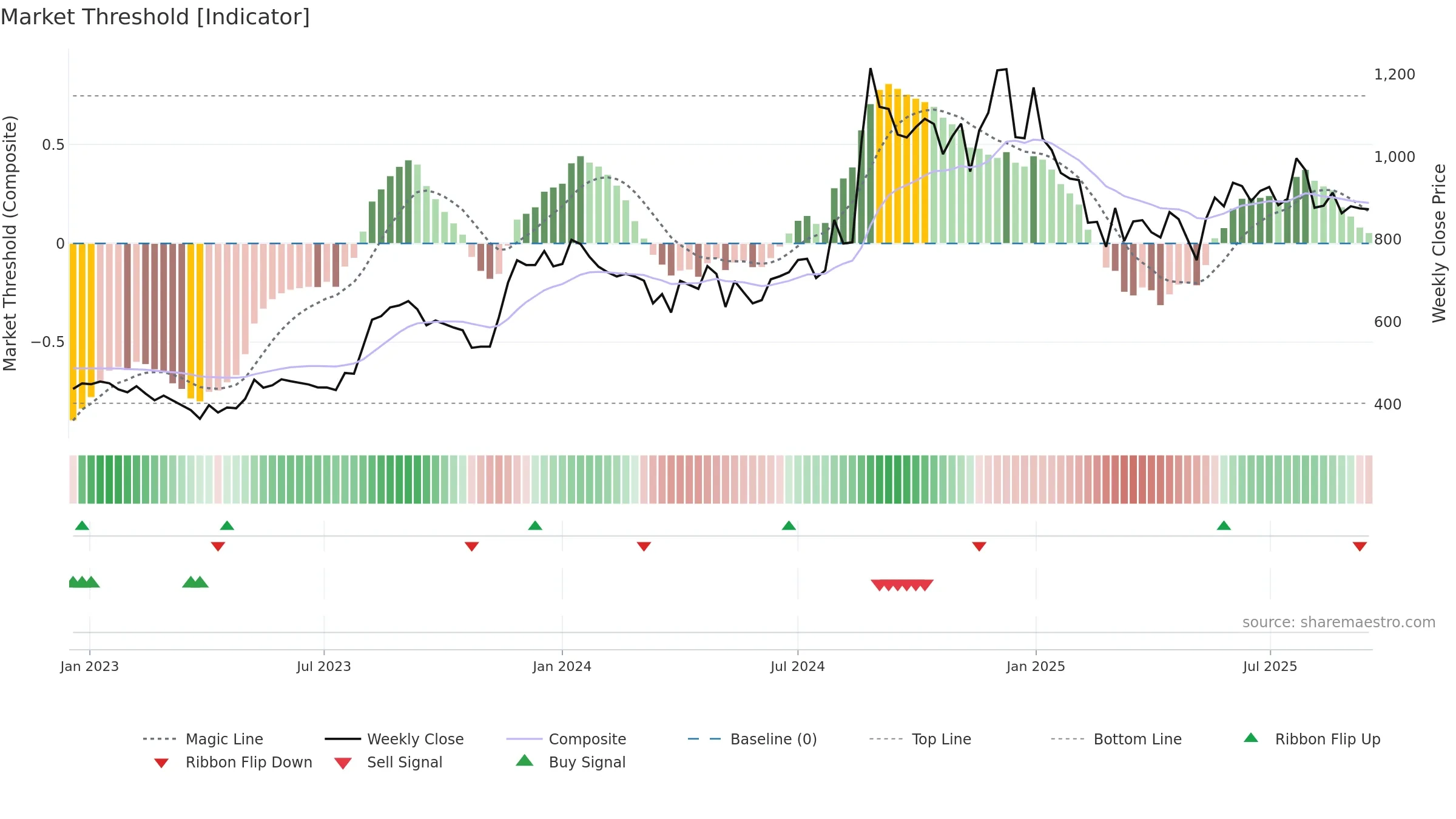This screenshot has height=819, width=1456.
Task: Toggle the Ribbon Flip Up legend entry
Action: pos(1312,739)
